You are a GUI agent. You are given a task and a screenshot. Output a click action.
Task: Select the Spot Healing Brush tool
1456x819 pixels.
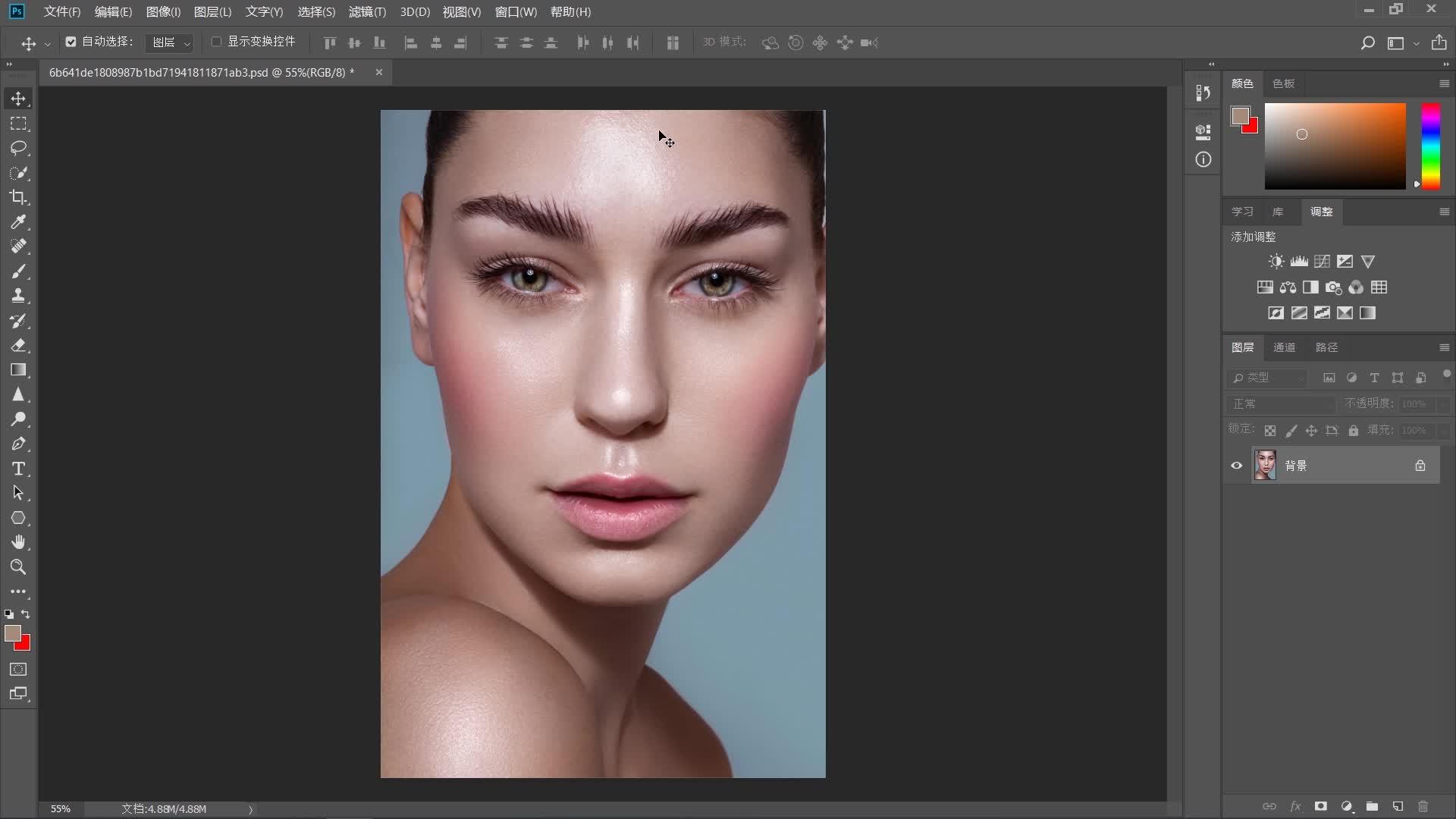(x=18, y=246)
